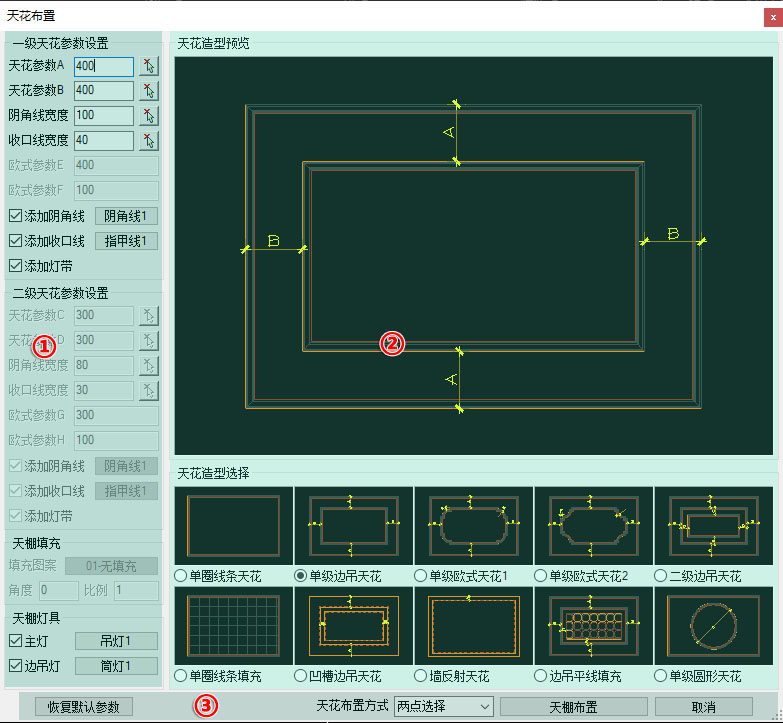
Task: Select the 单级欧式天花2 preview thumbnail
Action: click(x=593, y=526)
